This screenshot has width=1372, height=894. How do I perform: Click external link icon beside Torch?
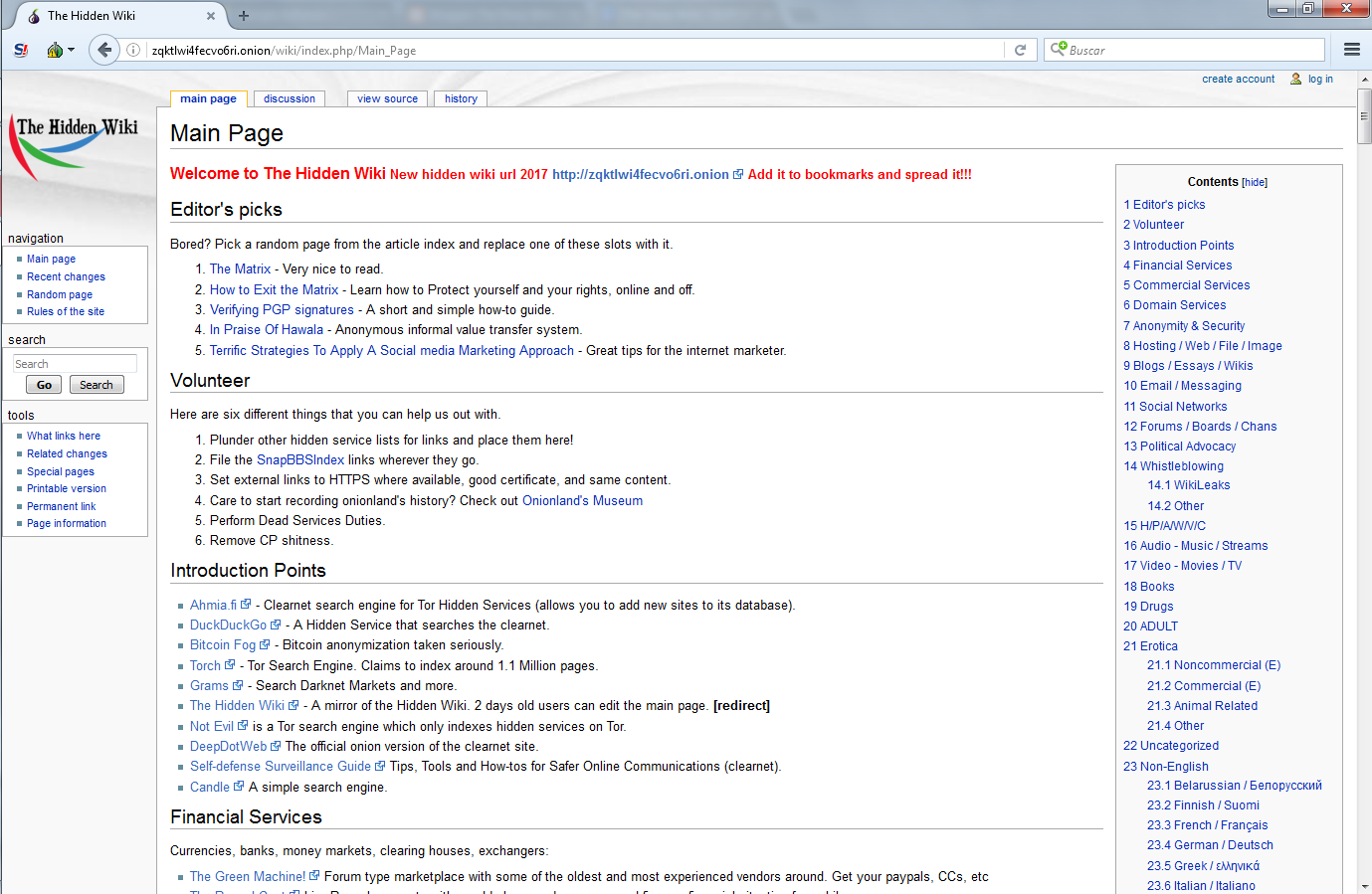click(230, 664)
